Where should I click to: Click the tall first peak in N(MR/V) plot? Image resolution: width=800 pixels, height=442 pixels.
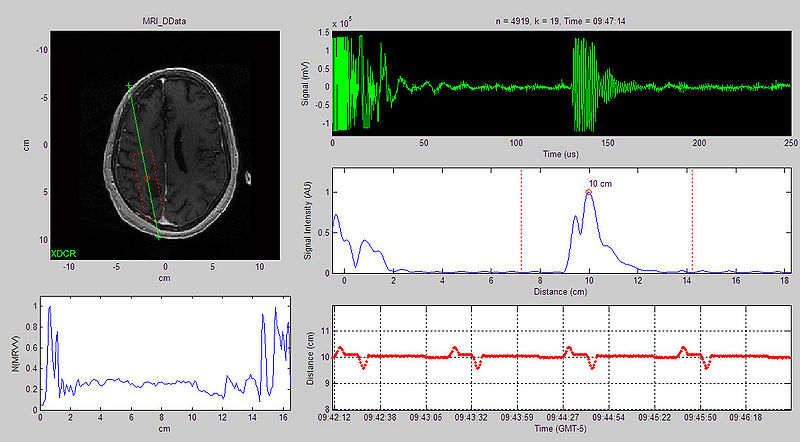point(49,312)
